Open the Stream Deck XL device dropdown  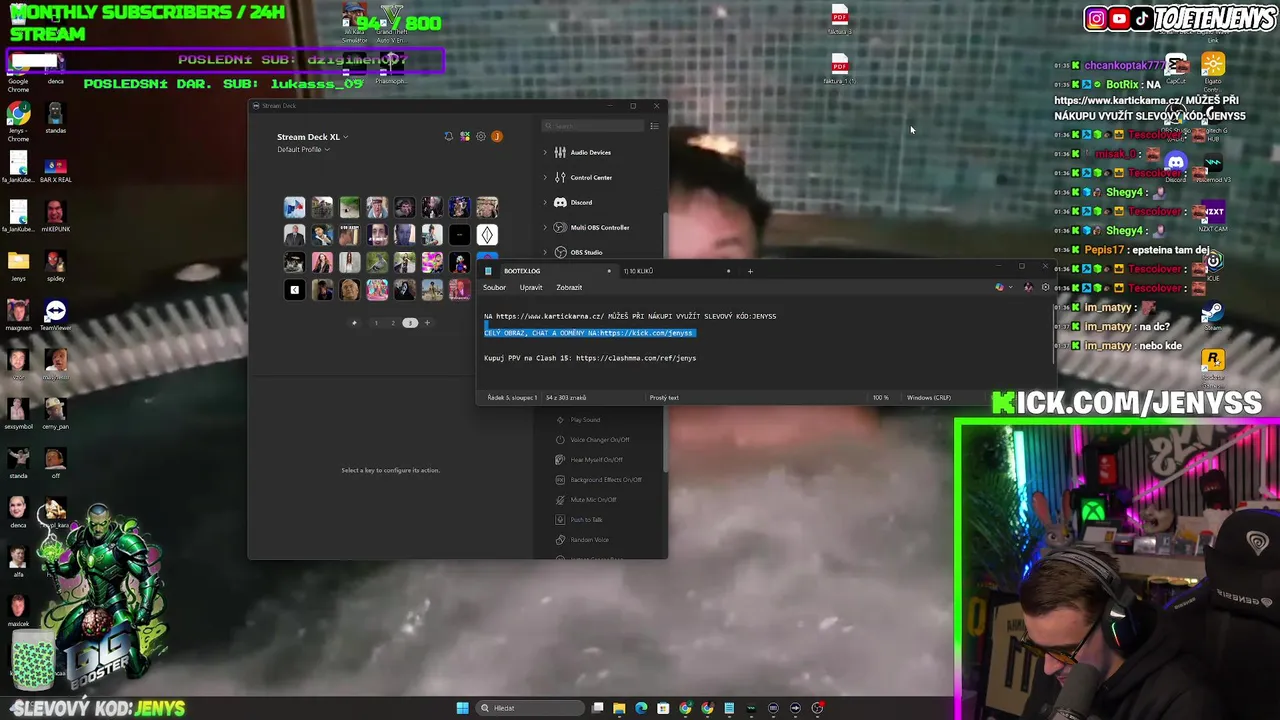coord(312,137)
